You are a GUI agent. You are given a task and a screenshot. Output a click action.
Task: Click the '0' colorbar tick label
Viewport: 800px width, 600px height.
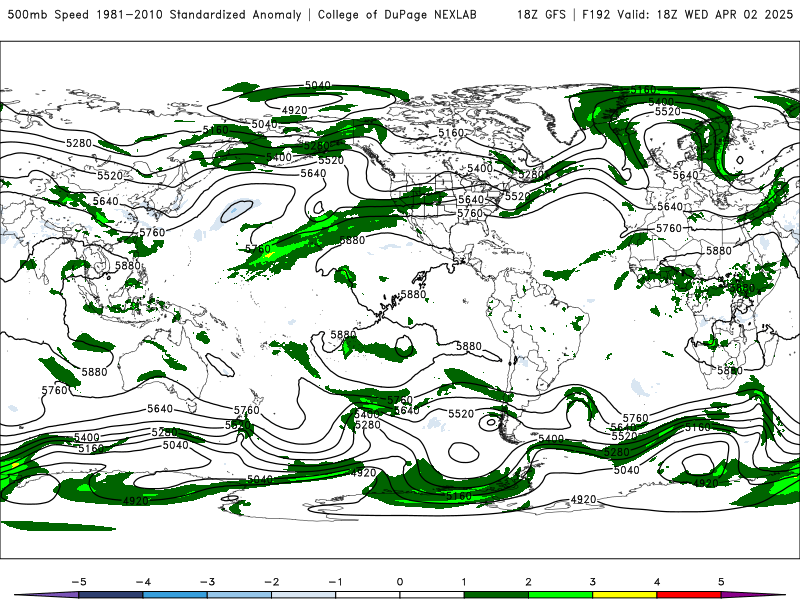pos(400,582)
